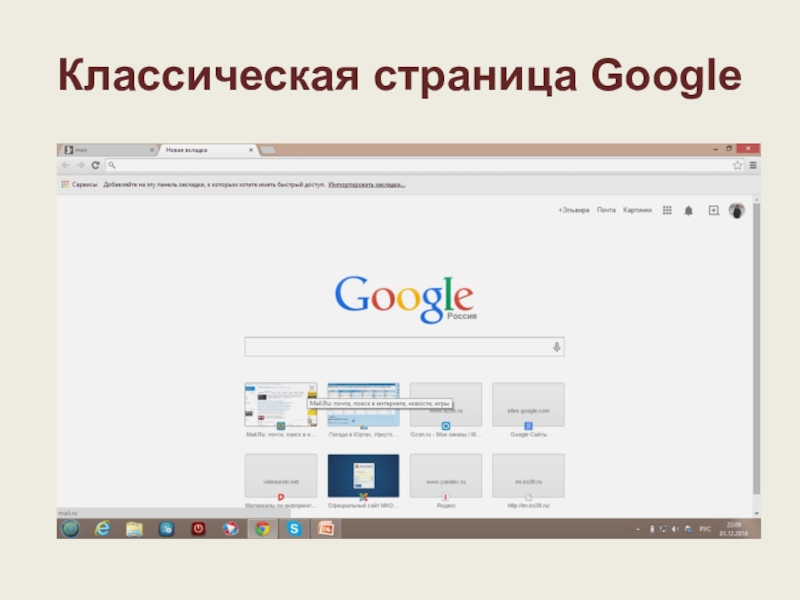Open the im.iro38.ru tile

pyautogui.click(x=528, y=476)
